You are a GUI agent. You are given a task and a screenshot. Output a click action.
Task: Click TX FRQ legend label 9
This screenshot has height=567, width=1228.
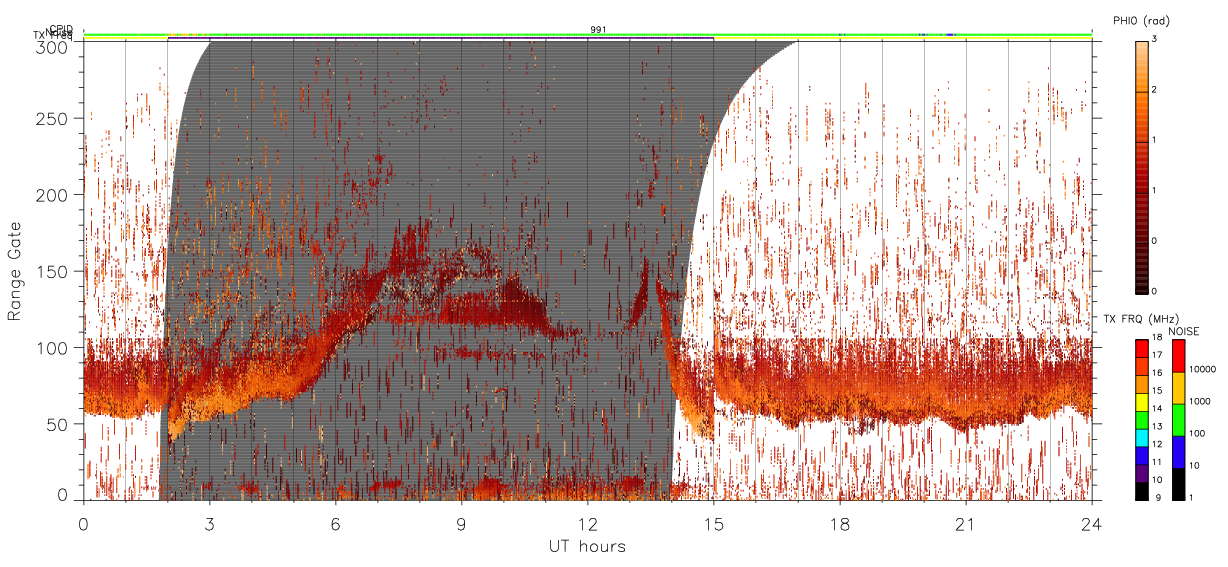pos(1156,498)
